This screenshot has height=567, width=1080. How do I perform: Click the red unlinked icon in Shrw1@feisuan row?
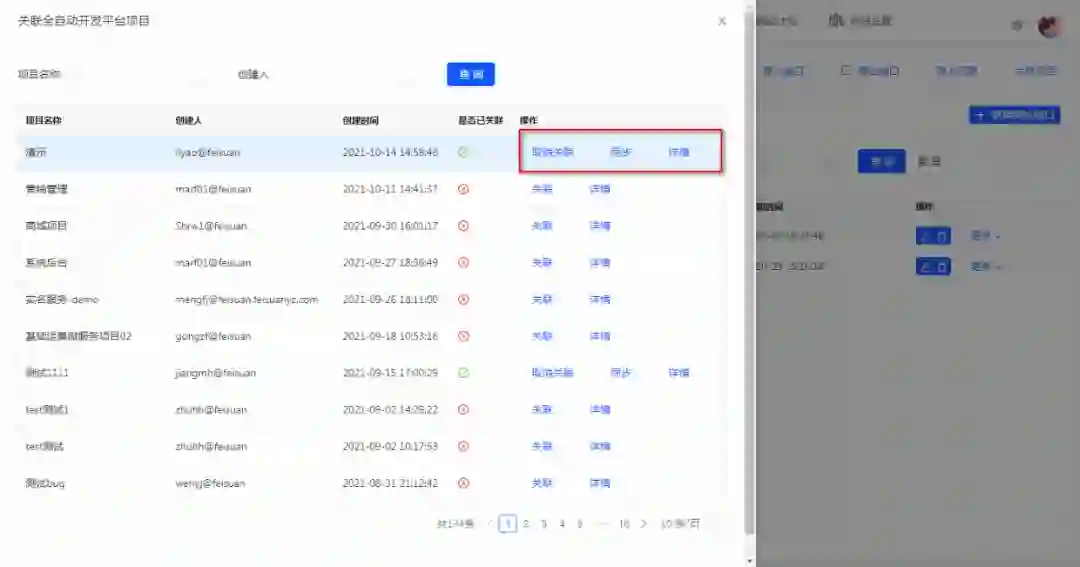coord(464,226)
